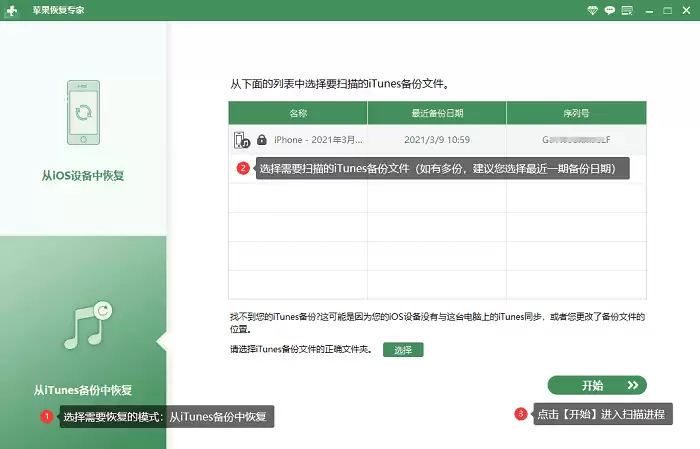Select the 2021/3/9 10:59 backup date cell
This screenshot has height=449, width=700.
pyautogui.click(x=437, y=140)
